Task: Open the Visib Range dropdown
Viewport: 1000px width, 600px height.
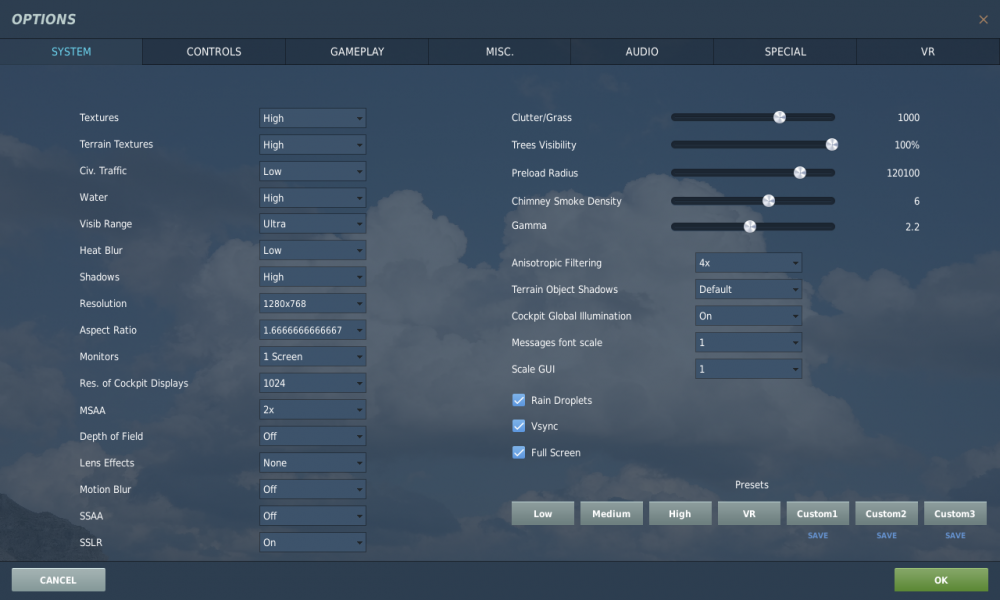Action: (312, 223)
